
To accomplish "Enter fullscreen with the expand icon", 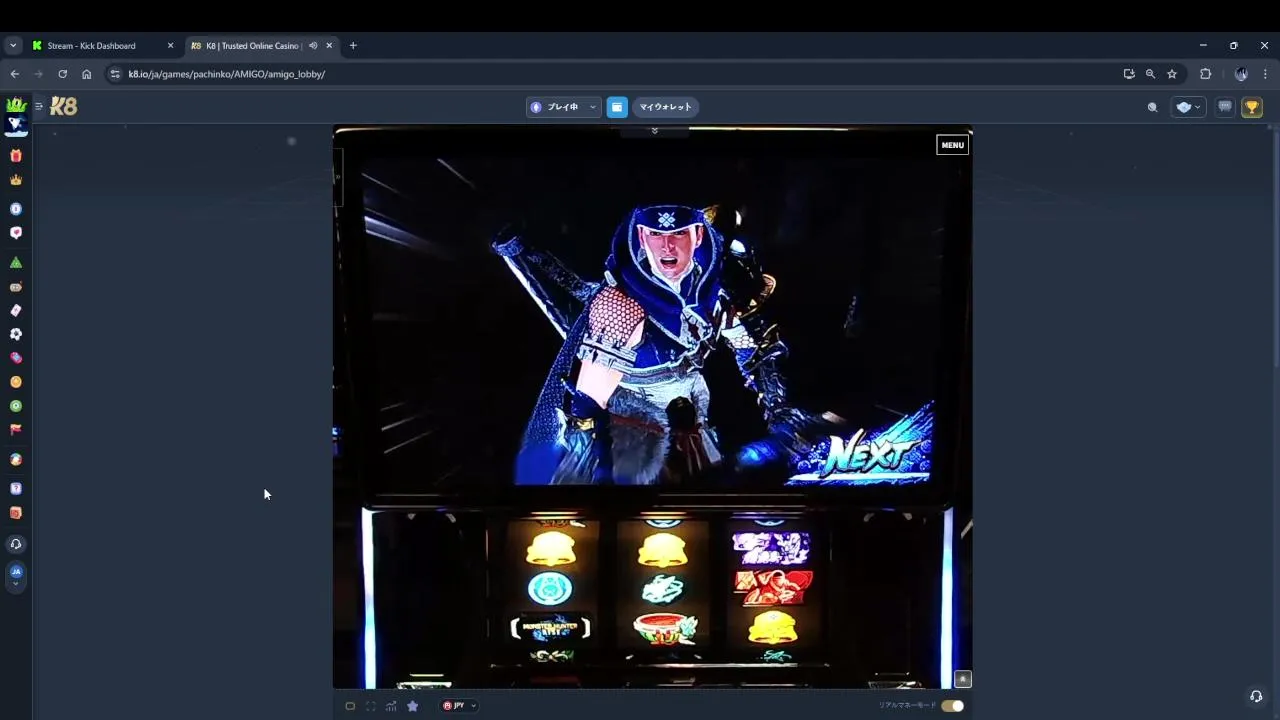I will (370, 706).
